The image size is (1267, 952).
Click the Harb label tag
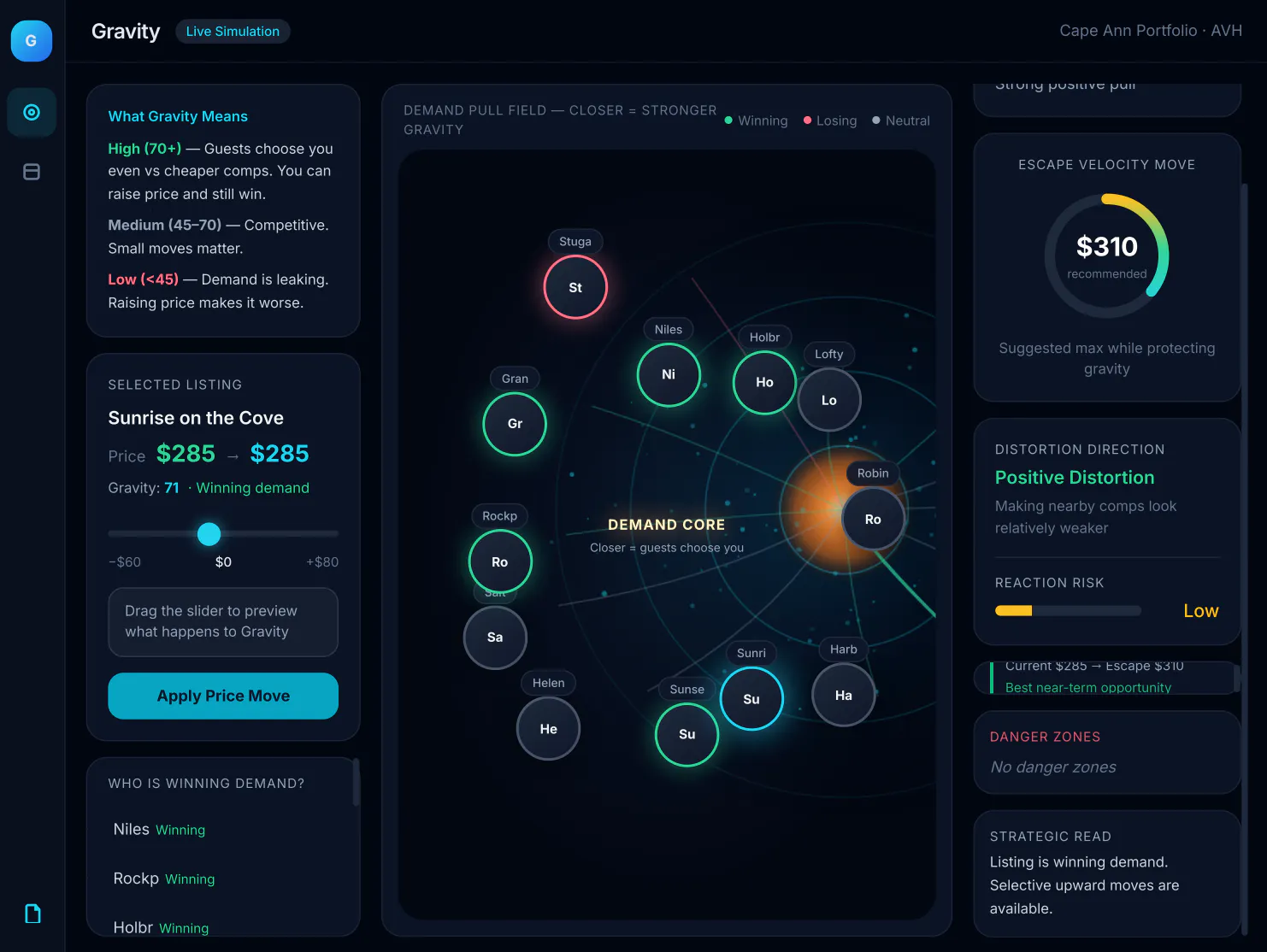(844, 649)
